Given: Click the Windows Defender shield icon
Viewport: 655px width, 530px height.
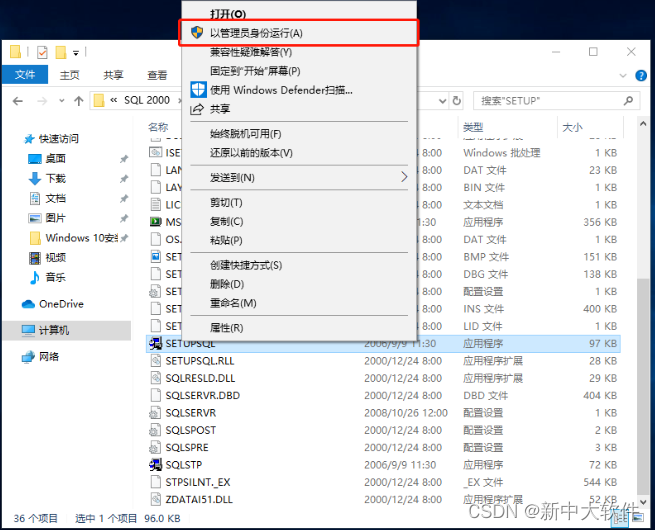Looking at the screenshot, I should pyautogui.click(x=198, y=90).
